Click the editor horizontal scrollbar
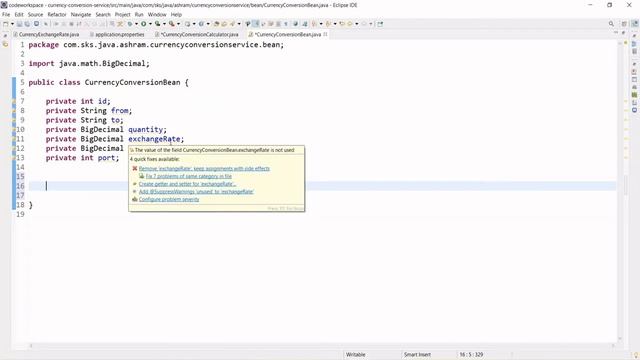 [322, 346]
